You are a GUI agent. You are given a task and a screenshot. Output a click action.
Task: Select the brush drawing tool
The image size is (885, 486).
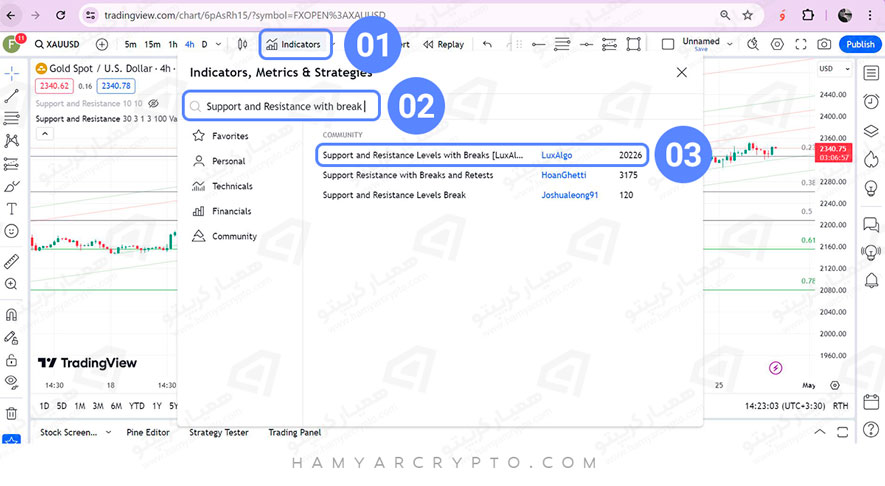11,186
